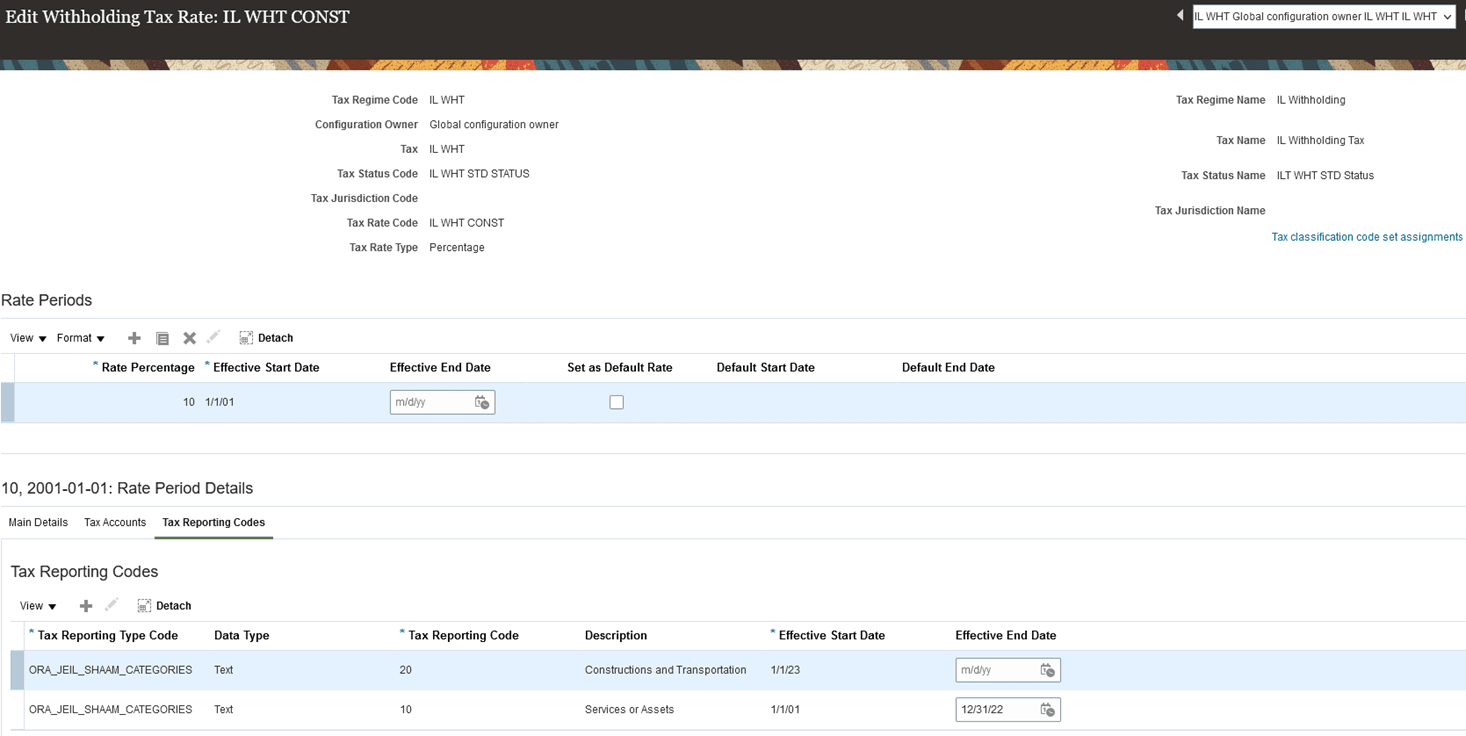Open the View dropdown in Rate Periods
Screen dimensions: 1466x736
(26, 337)
